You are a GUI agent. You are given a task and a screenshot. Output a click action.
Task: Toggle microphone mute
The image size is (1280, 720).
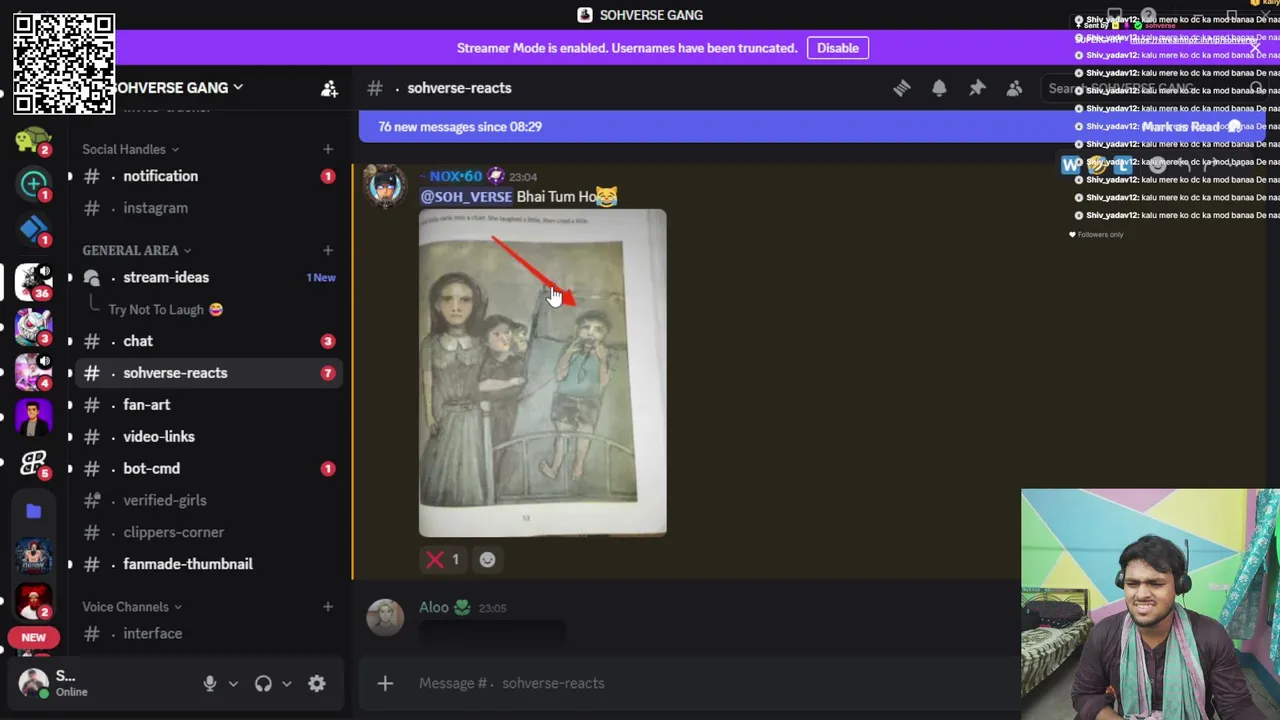click(210, 684)
